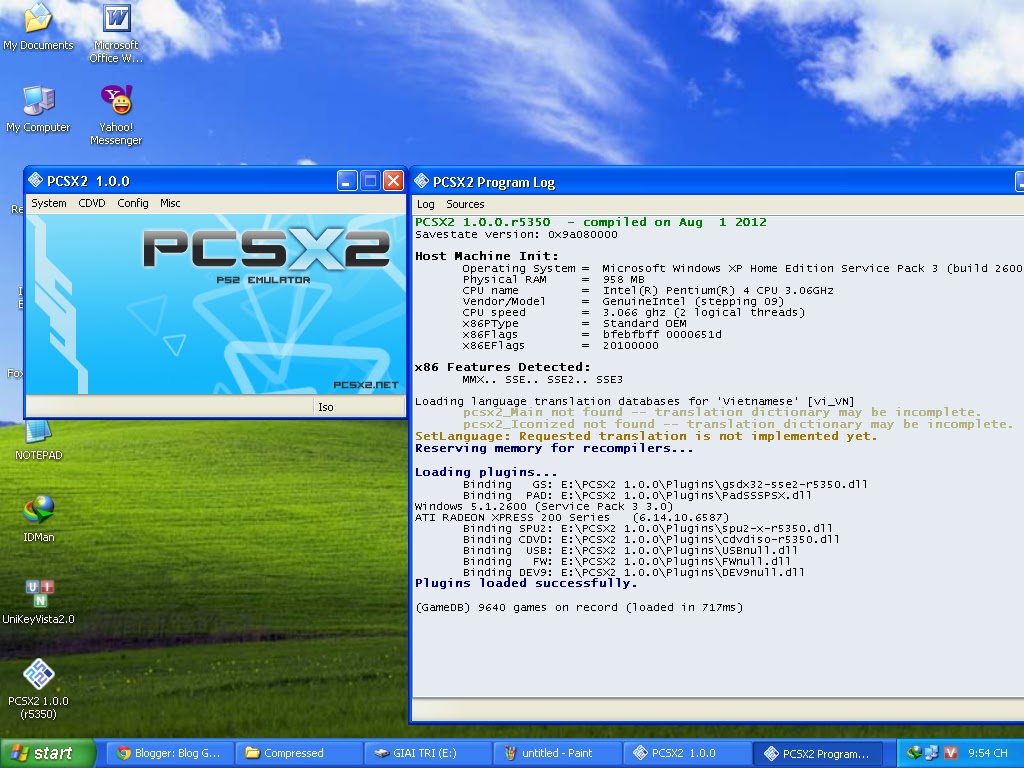Switch to Compressed folder taskbar button
The image size is (1024, 768).
tap(298, 753)
